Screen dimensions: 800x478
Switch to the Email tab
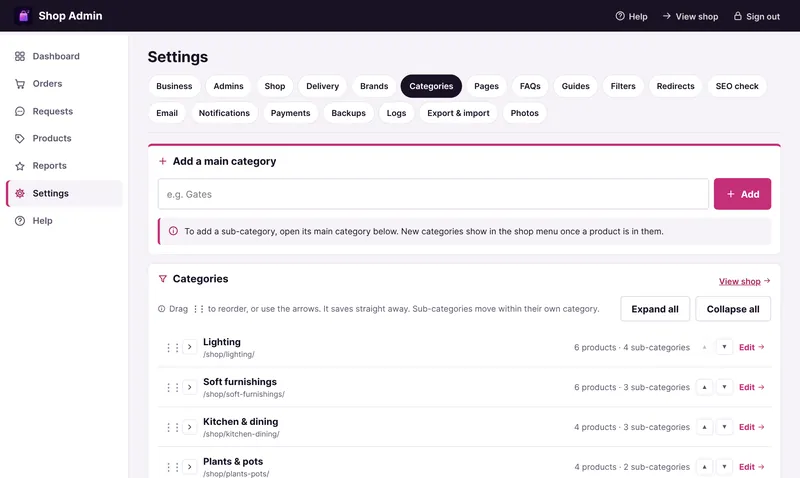click(167, 113)
